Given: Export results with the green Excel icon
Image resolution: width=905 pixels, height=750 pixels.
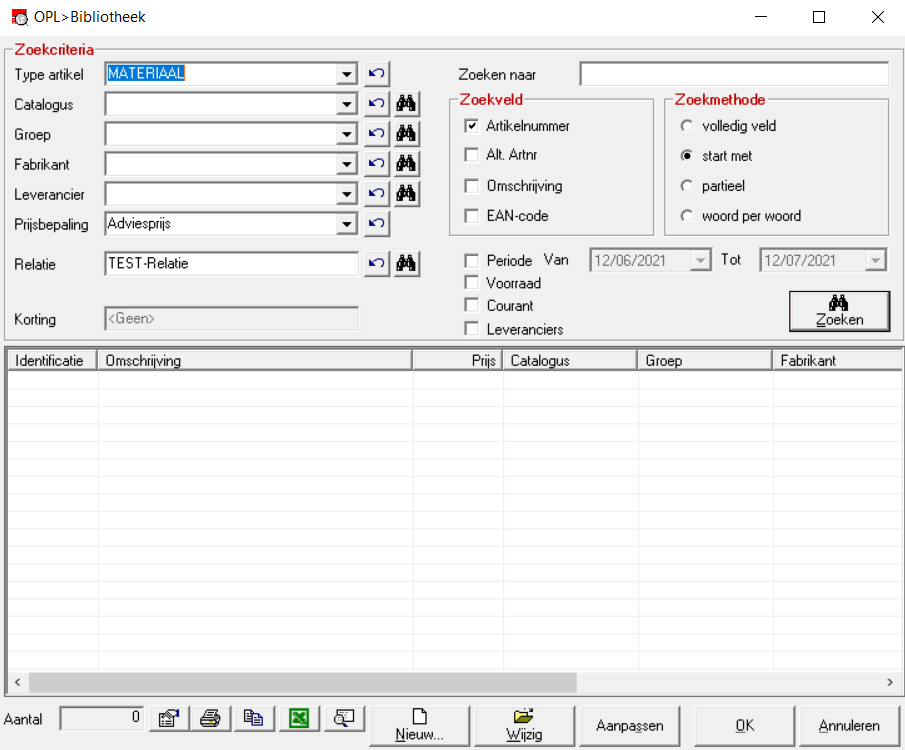Looking at the screenshot, I should coord(299,719).
